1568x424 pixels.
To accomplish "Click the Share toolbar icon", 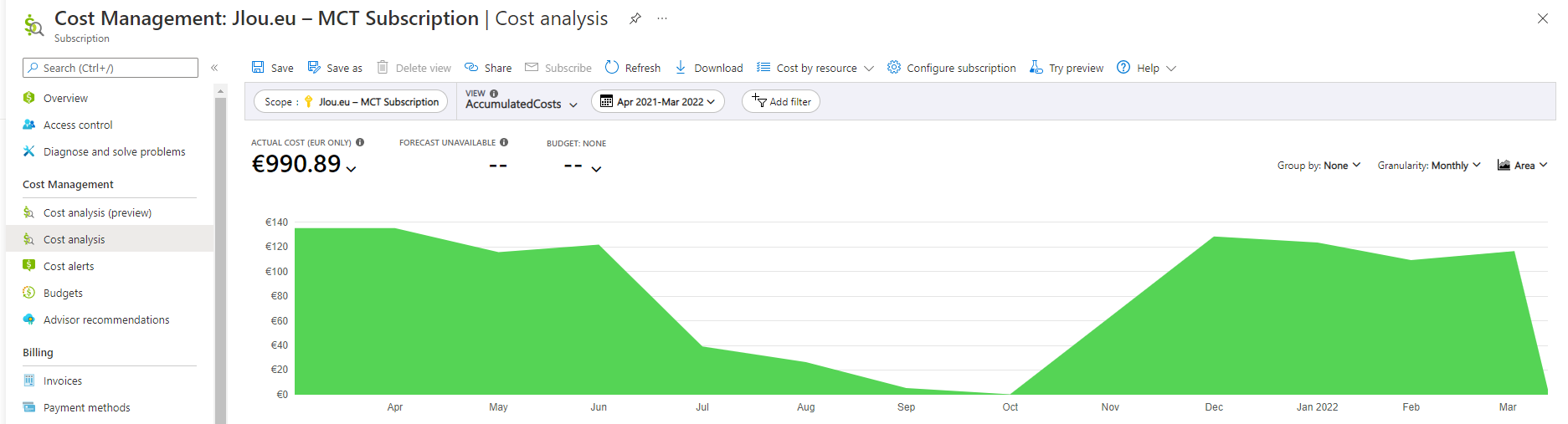I will click(x=471, y=67).
